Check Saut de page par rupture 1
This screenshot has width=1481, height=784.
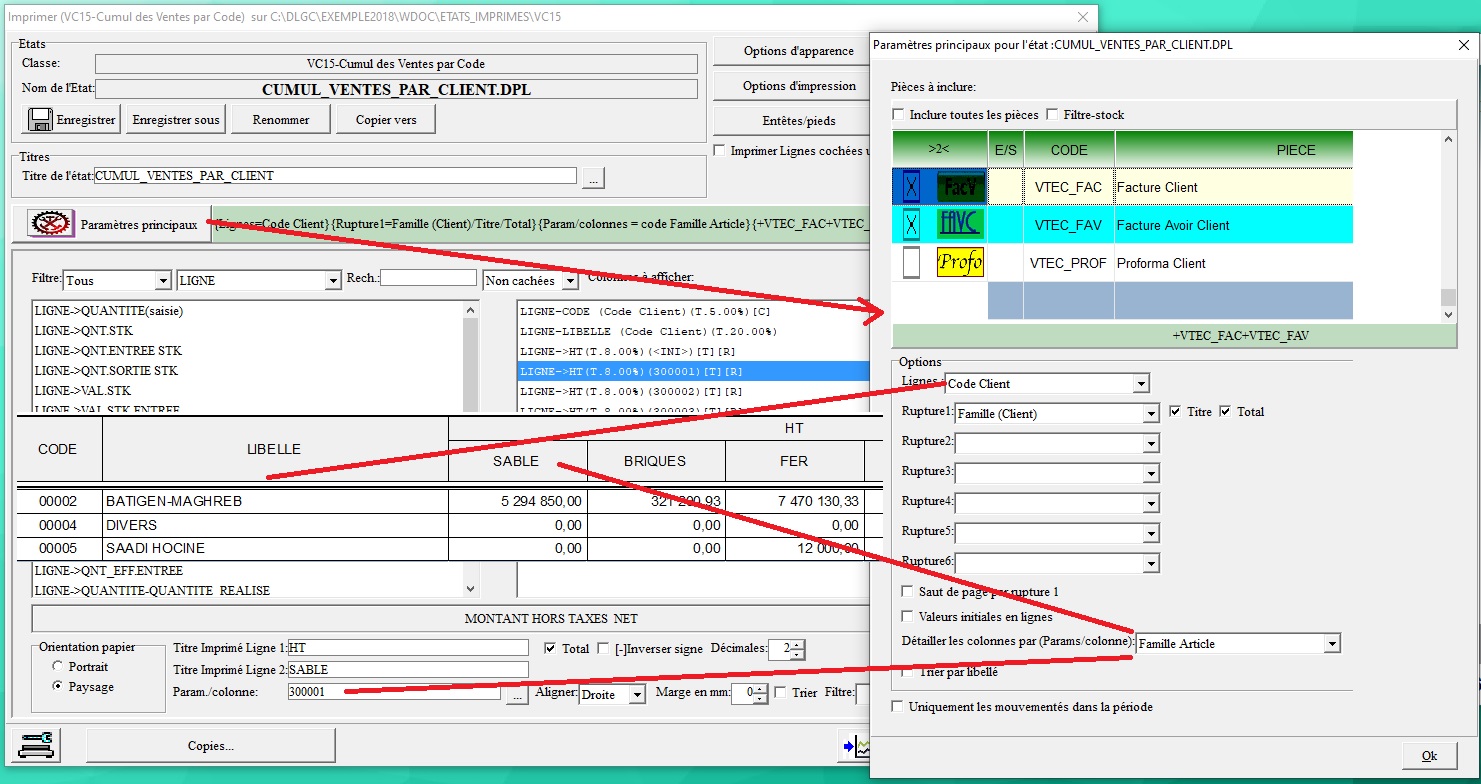click(908, 592)
